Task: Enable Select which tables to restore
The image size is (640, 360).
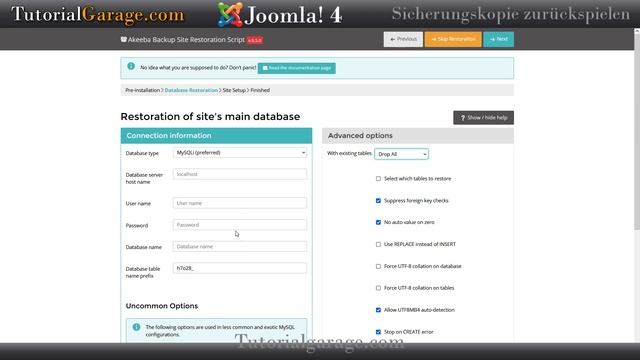Action: pyautogui.click(x=378, y=179)
